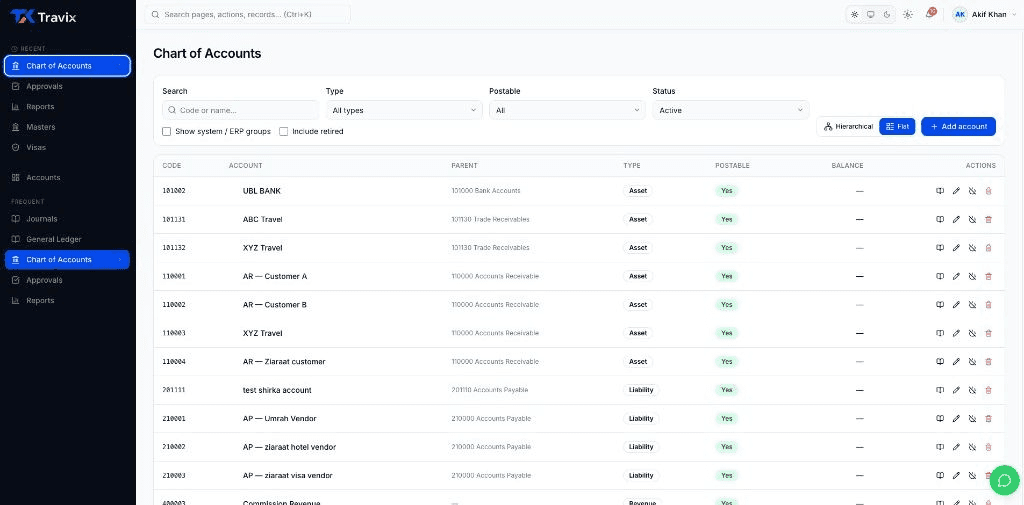1024x505 pixels.
Task: Open General Ledger in the sidebar
Action: point(67,239)
